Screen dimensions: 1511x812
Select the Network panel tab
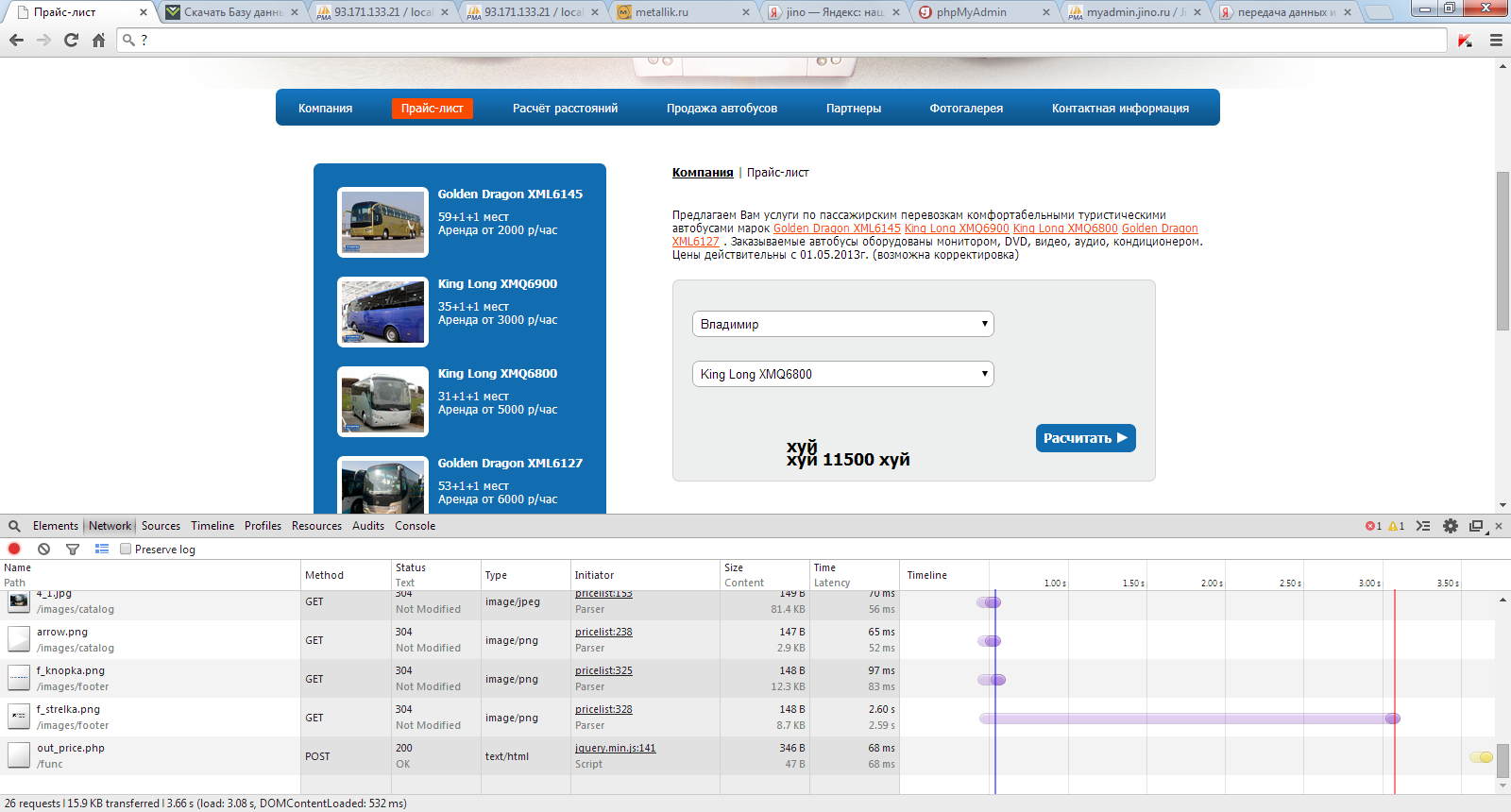(110, 526)
